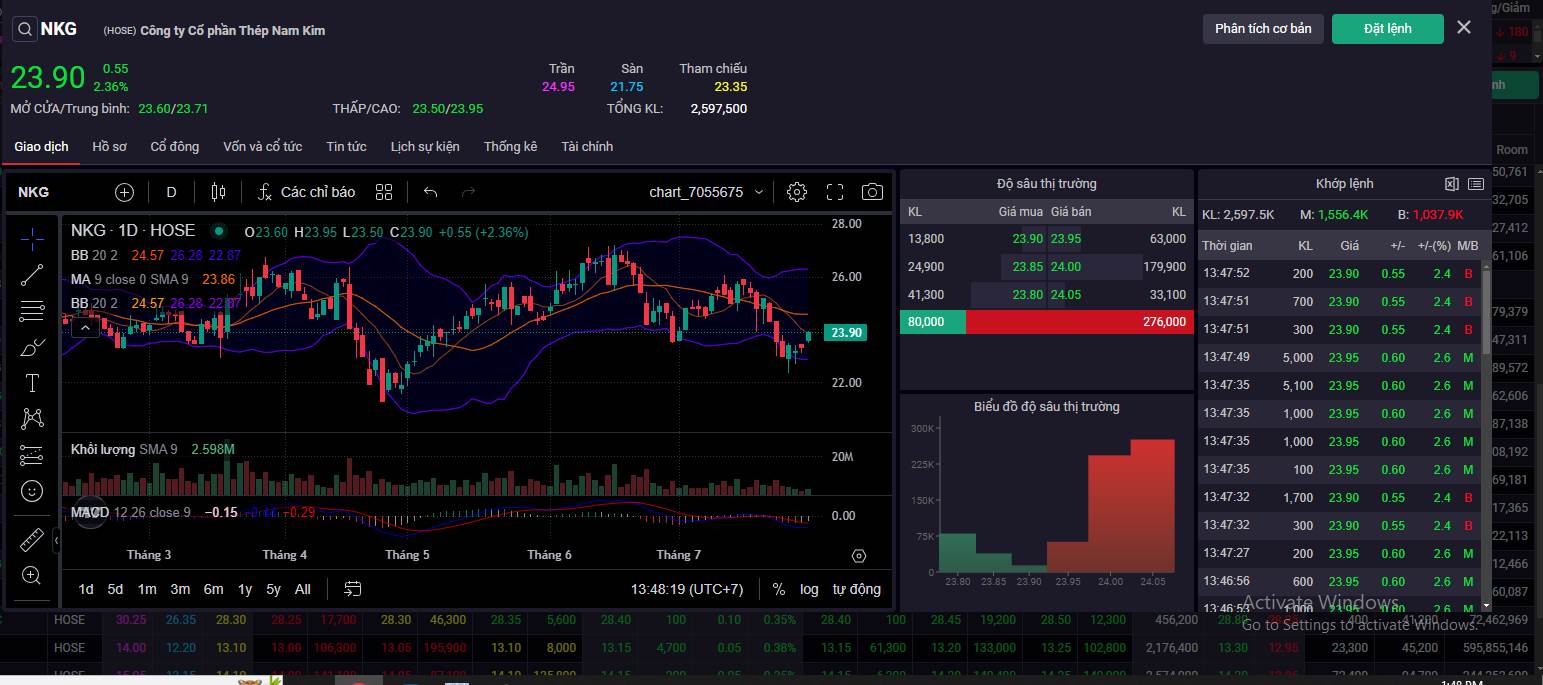Open the candlestick chart style menu
Viewport: 1543px width, 685px height.
click(x=218, y=192)
